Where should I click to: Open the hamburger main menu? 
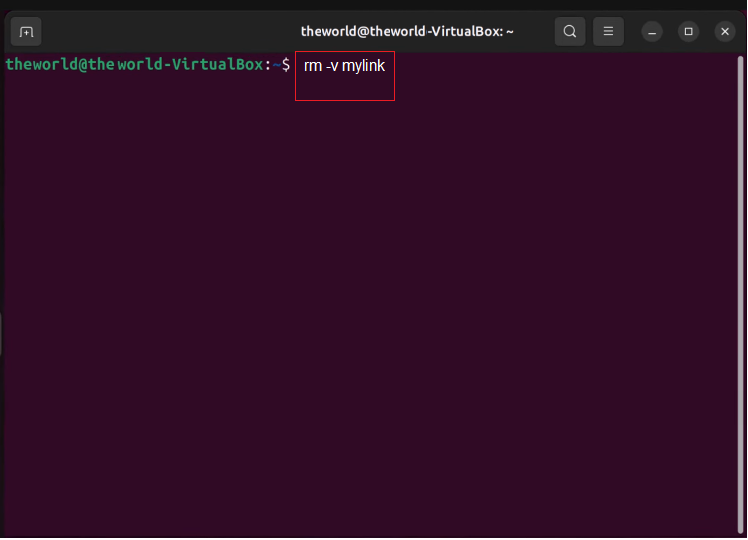[x=608, y=31]
